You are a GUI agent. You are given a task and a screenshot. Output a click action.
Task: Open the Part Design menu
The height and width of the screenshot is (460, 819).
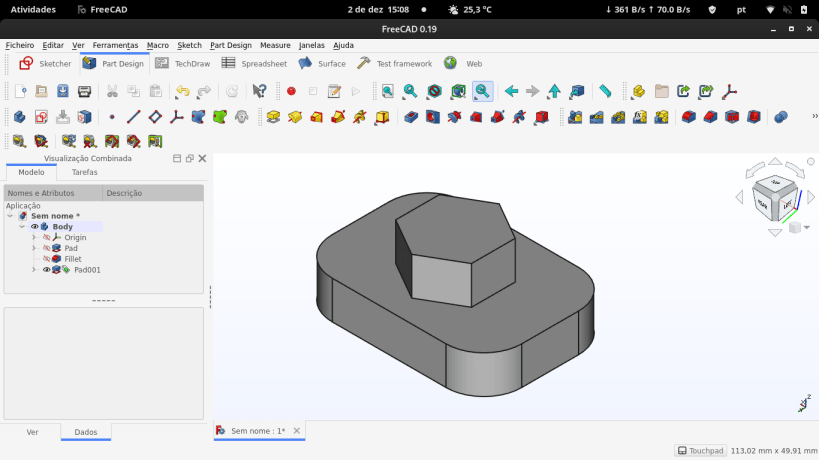[231, 45]
